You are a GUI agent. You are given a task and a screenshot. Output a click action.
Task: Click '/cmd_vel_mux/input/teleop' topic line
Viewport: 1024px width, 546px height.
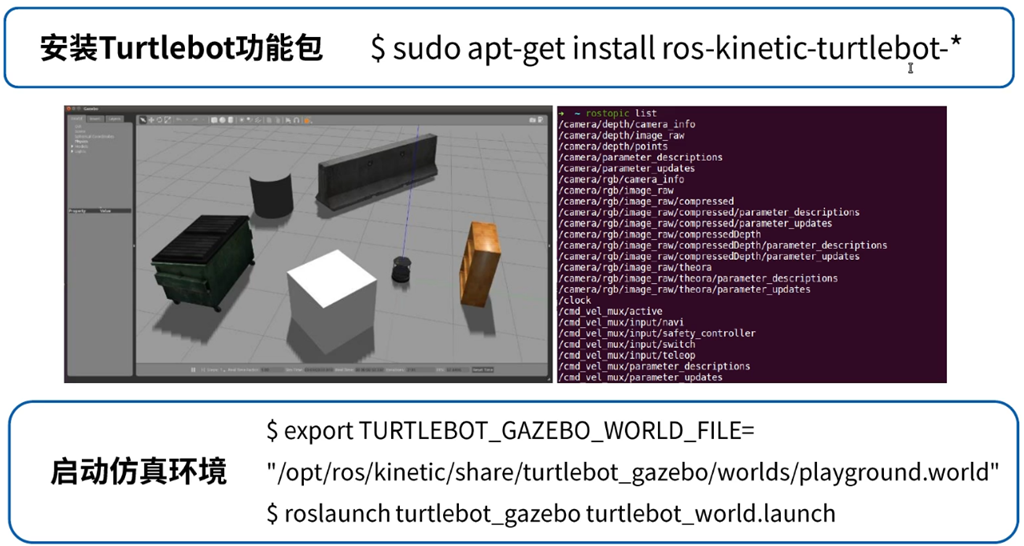click(x=626, y=355)
